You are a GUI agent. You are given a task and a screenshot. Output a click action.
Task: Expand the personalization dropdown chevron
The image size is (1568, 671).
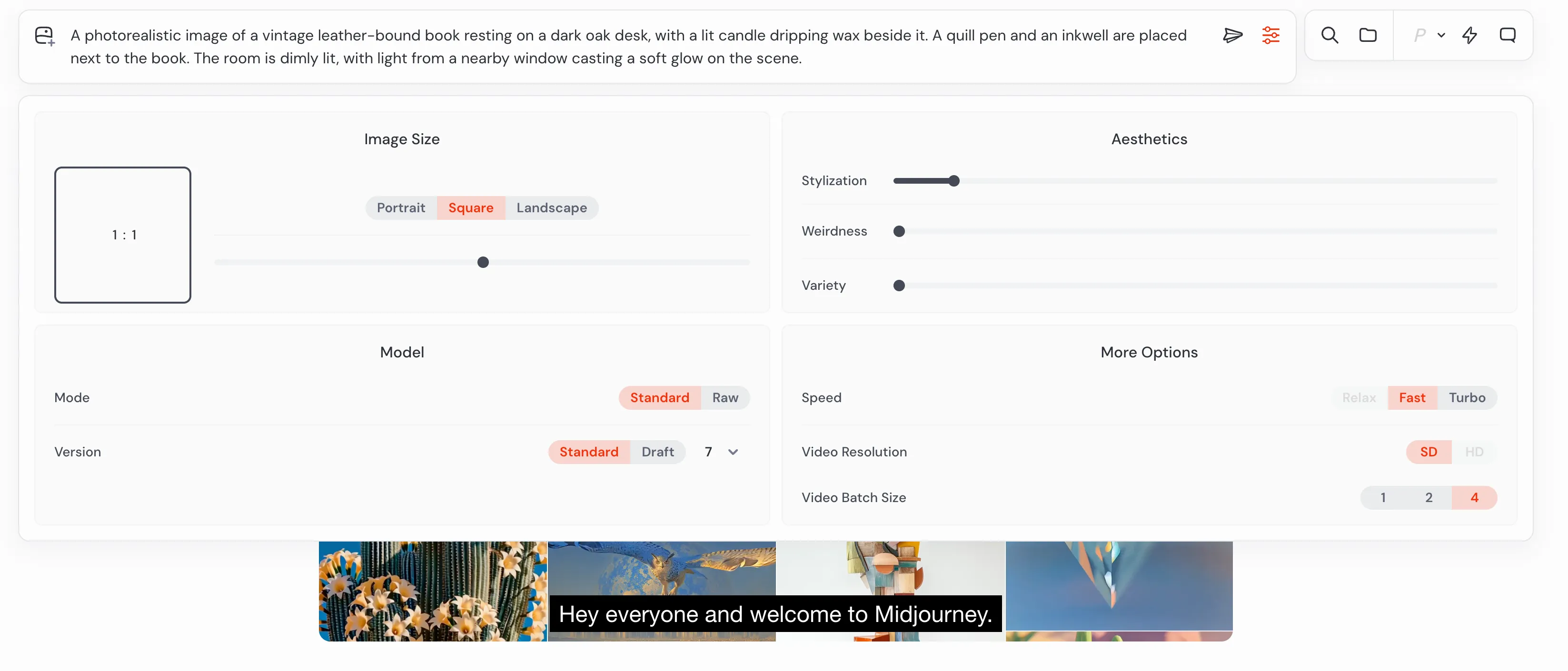(1441, 35)
